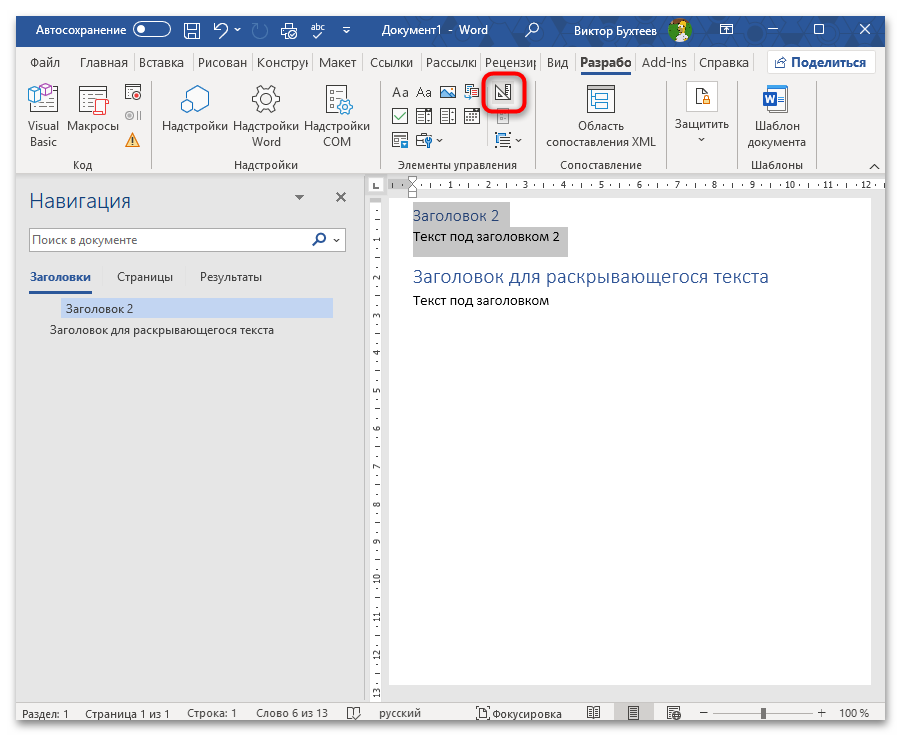Click the Document Template button
The width and height of the screenshot is (901, 736).
[x=776, y=116]
